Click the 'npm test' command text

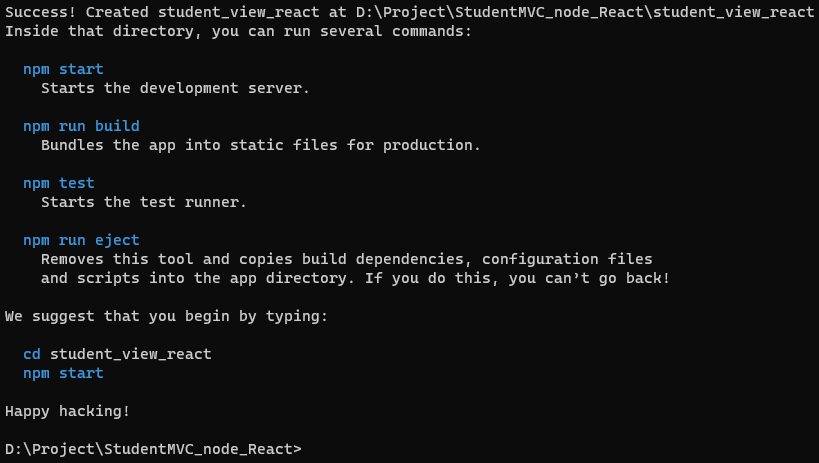coord(59,183)
